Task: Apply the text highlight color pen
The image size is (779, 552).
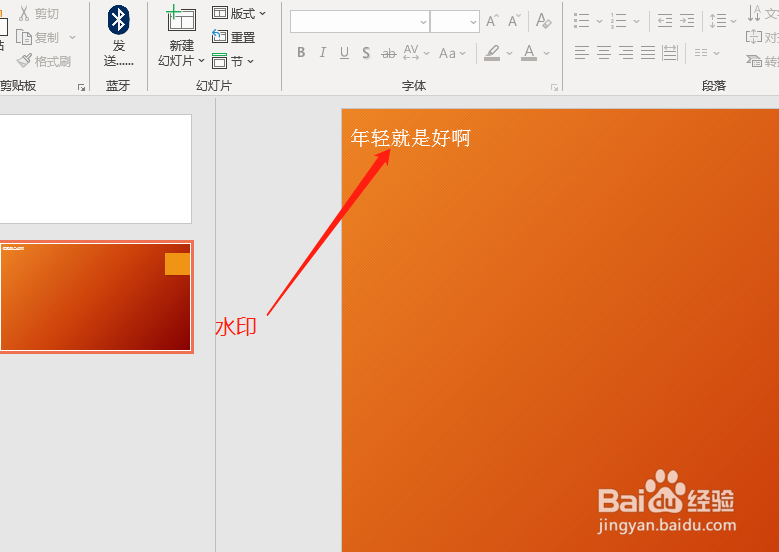Action: pos(492,53)
